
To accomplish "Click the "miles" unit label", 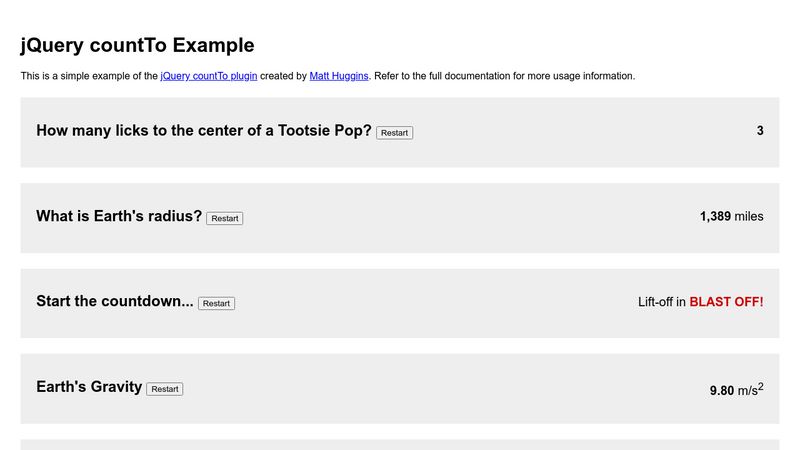I will tap(749, 216).
